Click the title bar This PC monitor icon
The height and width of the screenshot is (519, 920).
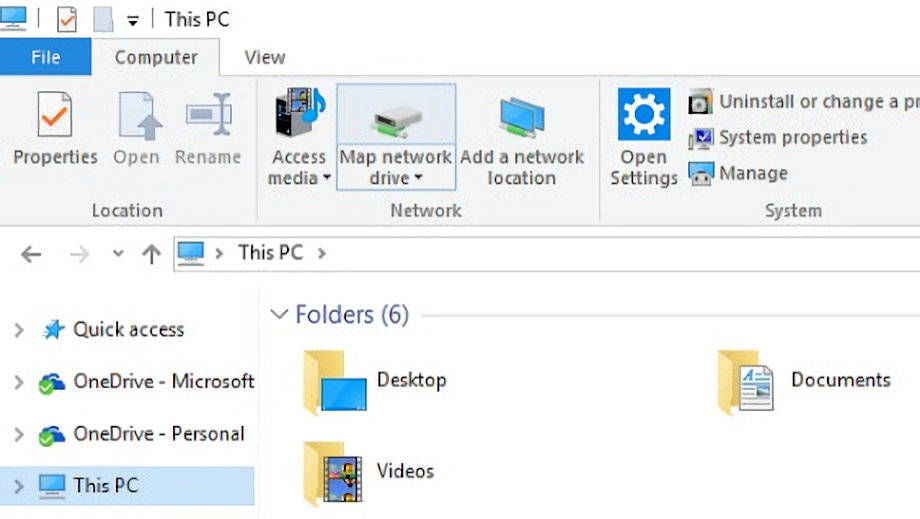pos(13,18)
